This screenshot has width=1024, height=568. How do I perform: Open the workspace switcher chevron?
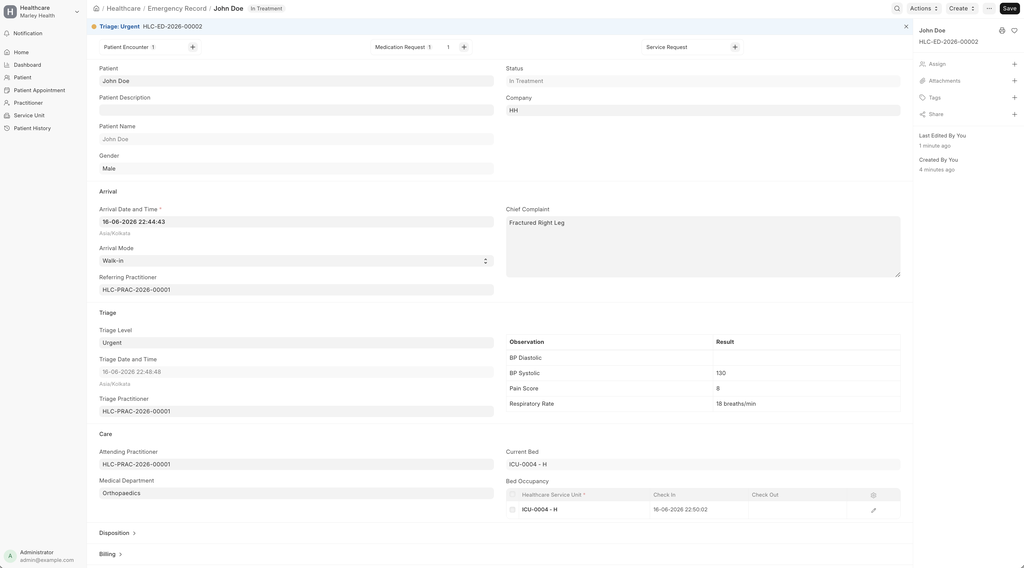[x=76, y=12]
